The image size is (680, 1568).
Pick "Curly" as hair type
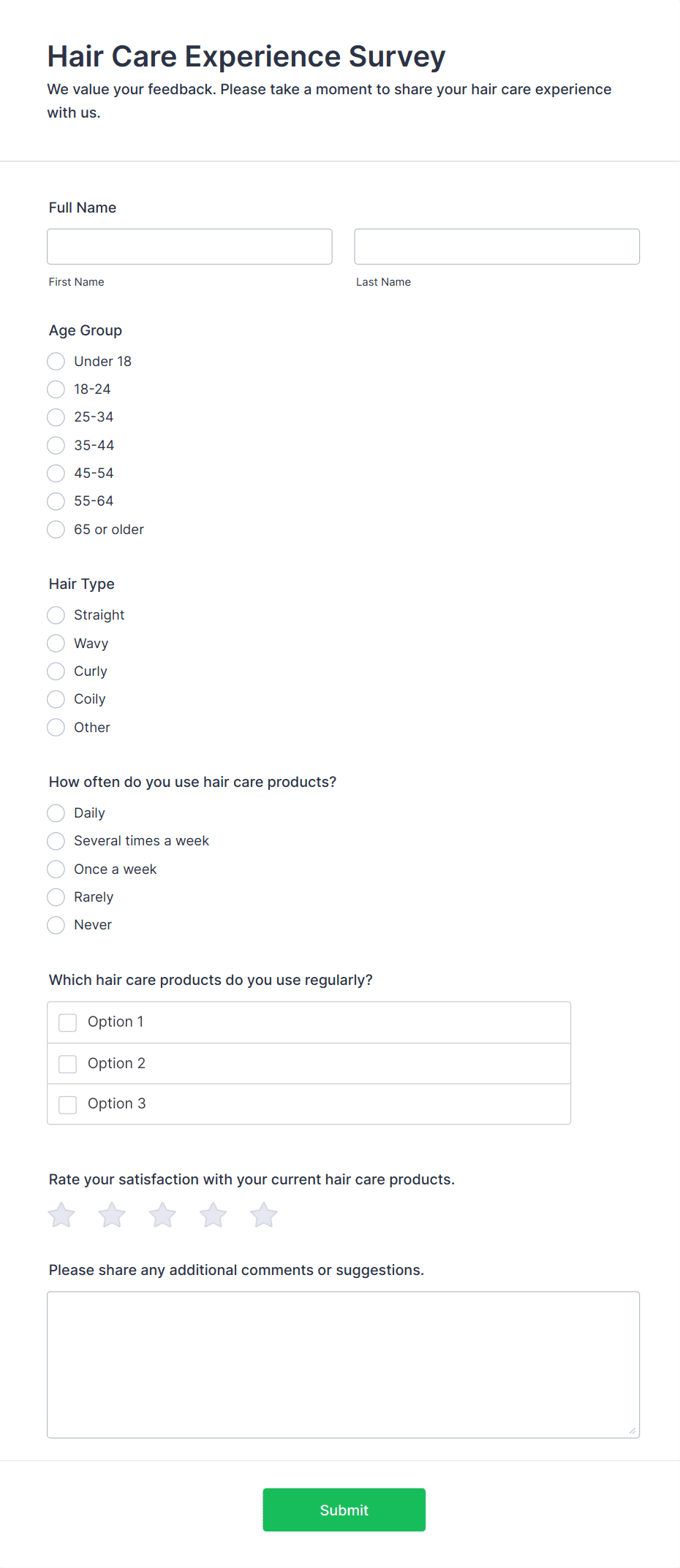(56, 671)
